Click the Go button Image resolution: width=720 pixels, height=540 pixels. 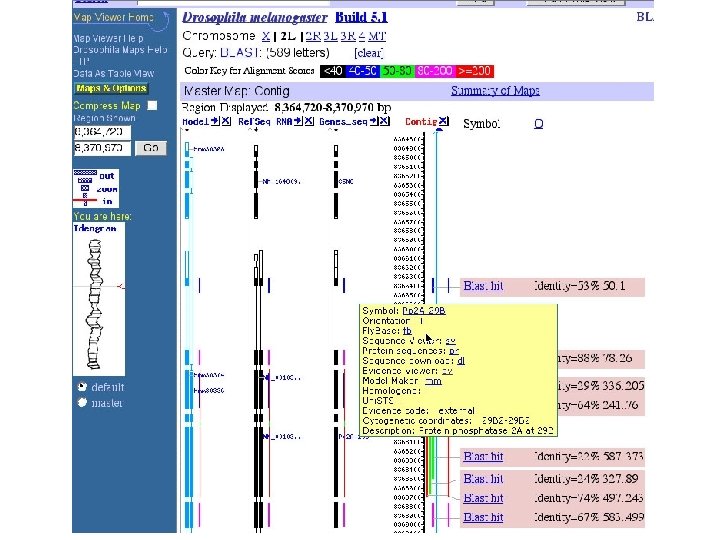[x=151, y=148]
